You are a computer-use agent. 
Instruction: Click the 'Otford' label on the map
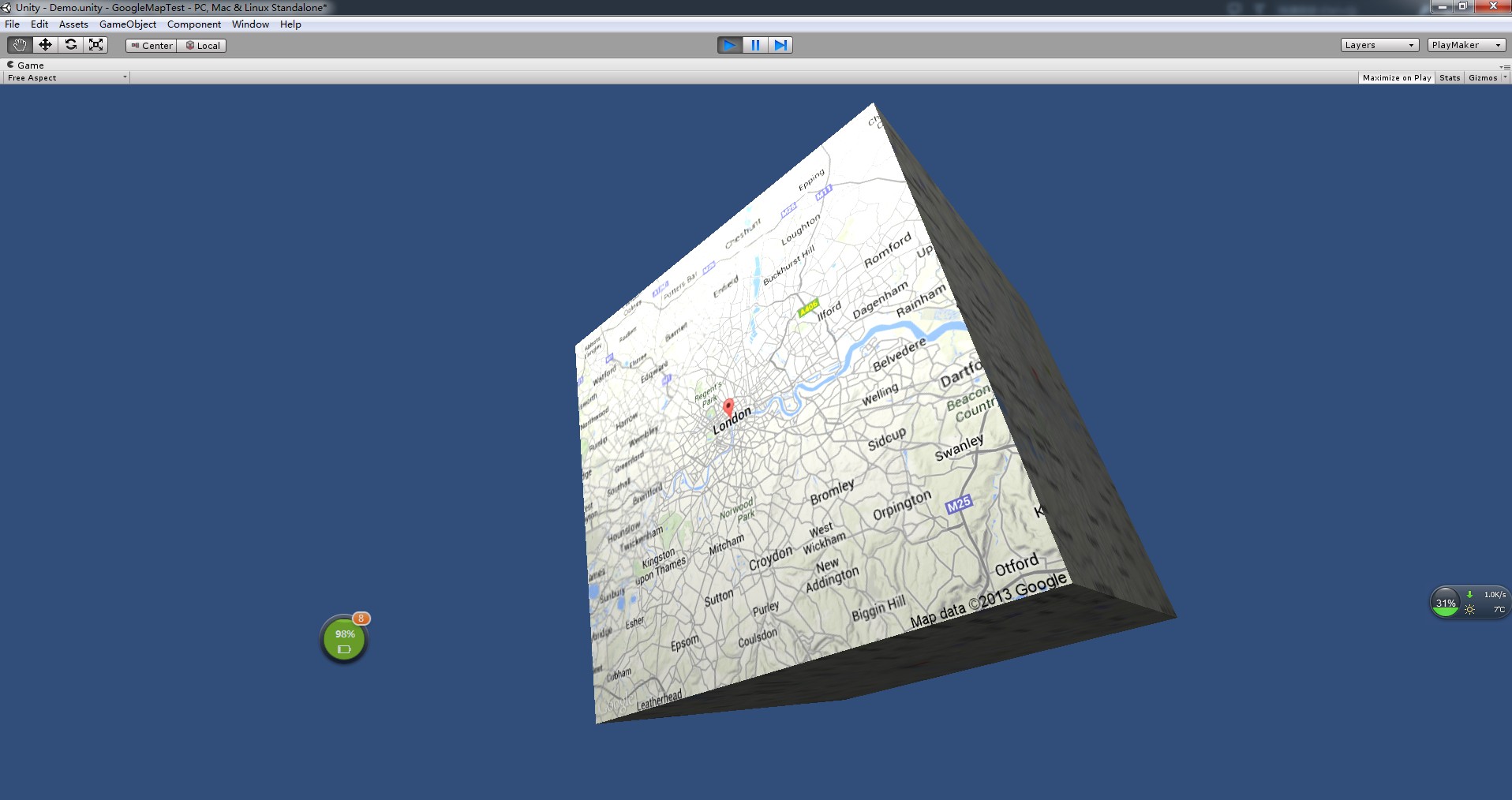[x=1016, y=566]
